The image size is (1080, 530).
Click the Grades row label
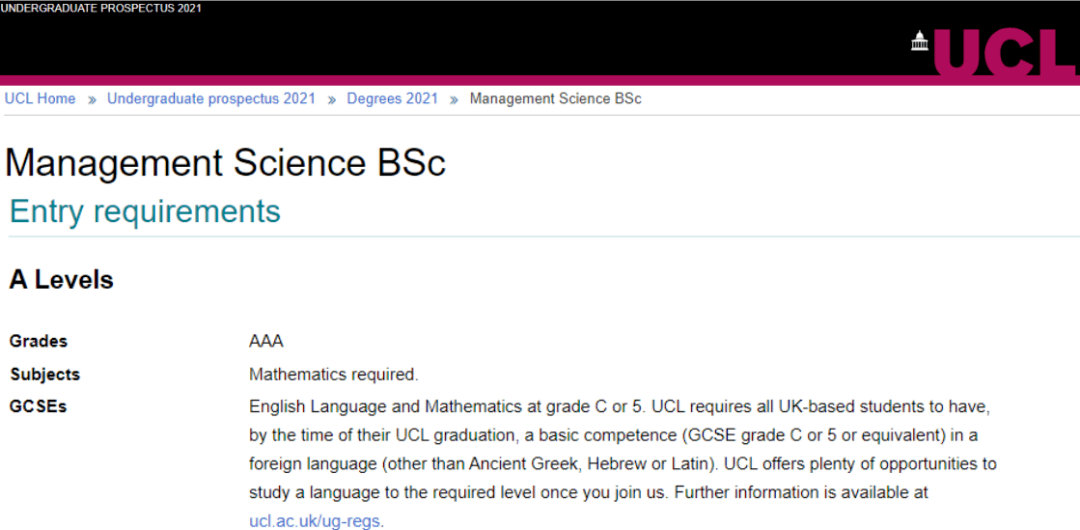pyautogui.click(x=39, y=341)
